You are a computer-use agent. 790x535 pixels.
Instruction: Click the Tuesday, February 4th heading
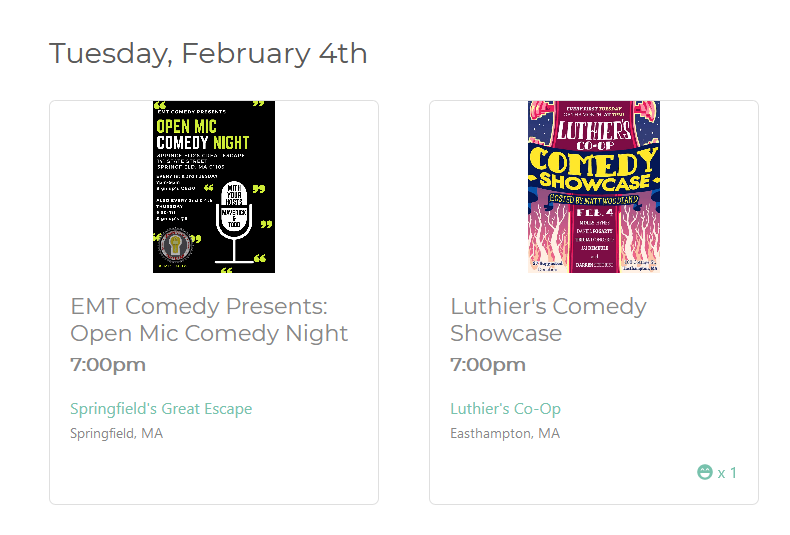click(x=208, y=53)
